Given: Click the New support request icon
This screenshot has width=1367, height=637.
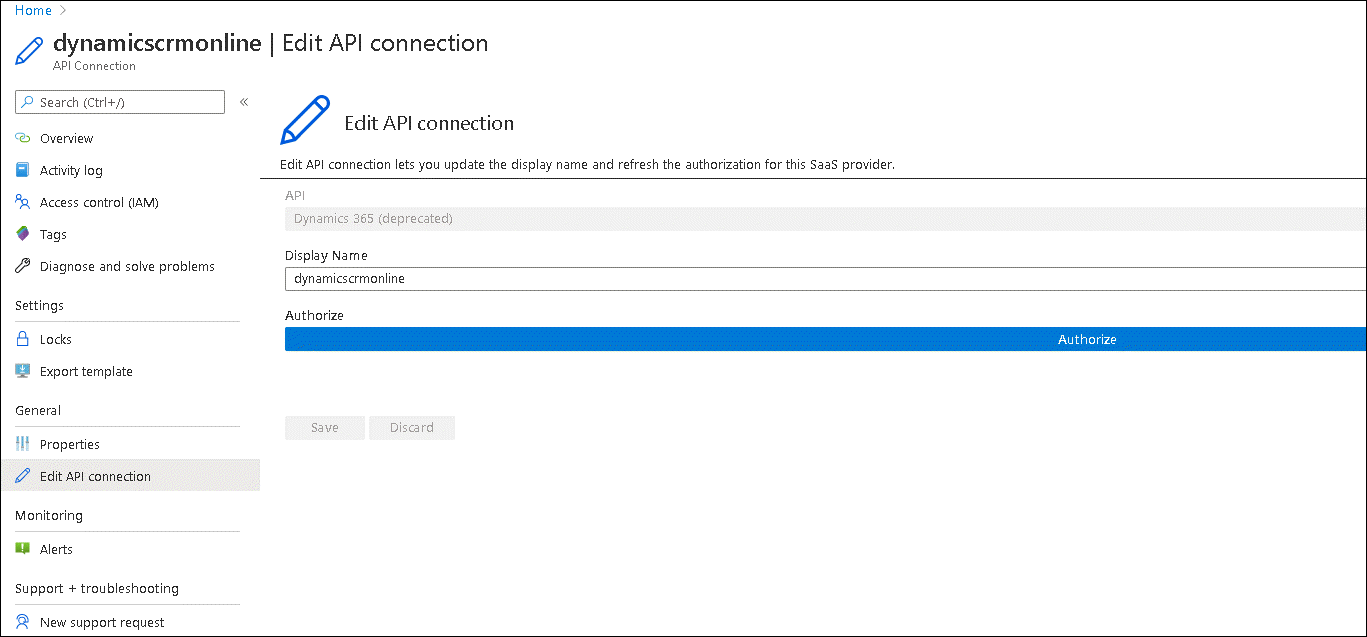Looking at the screenshot, I should pos(23,622).
